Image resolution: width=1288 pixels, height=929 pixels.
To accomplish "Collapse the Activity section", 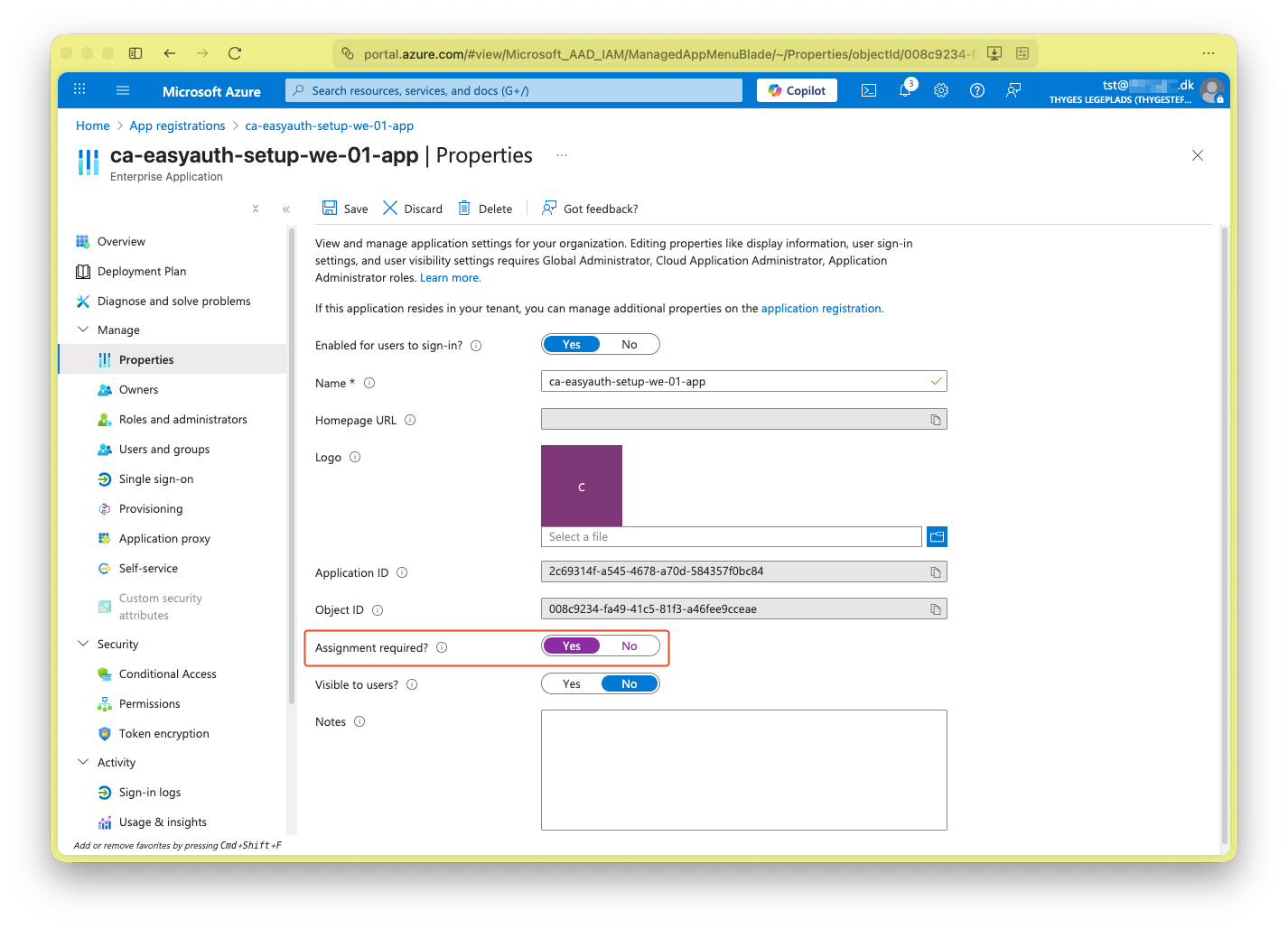I will [x=83, y=762].
